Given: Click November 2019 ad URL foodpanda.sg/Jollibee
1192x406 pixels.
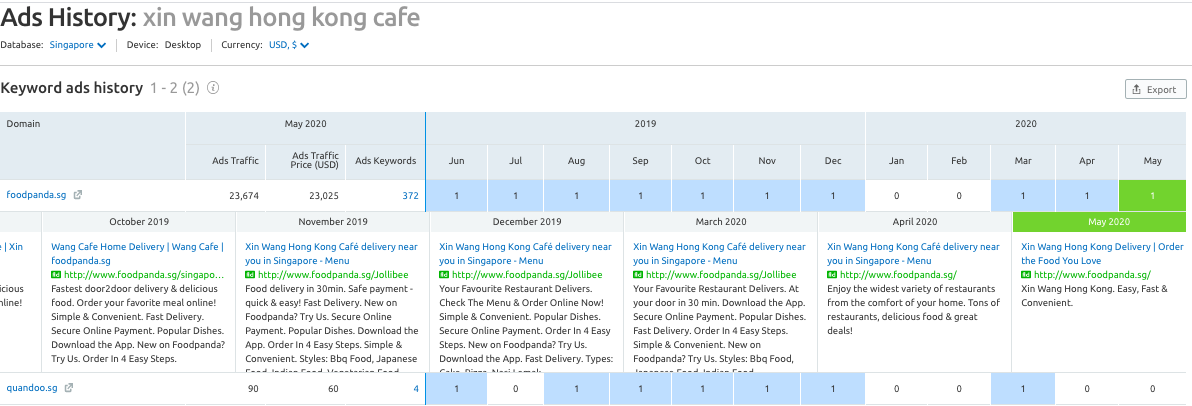Looking at the screenshot, I should [x=332, y=274].
